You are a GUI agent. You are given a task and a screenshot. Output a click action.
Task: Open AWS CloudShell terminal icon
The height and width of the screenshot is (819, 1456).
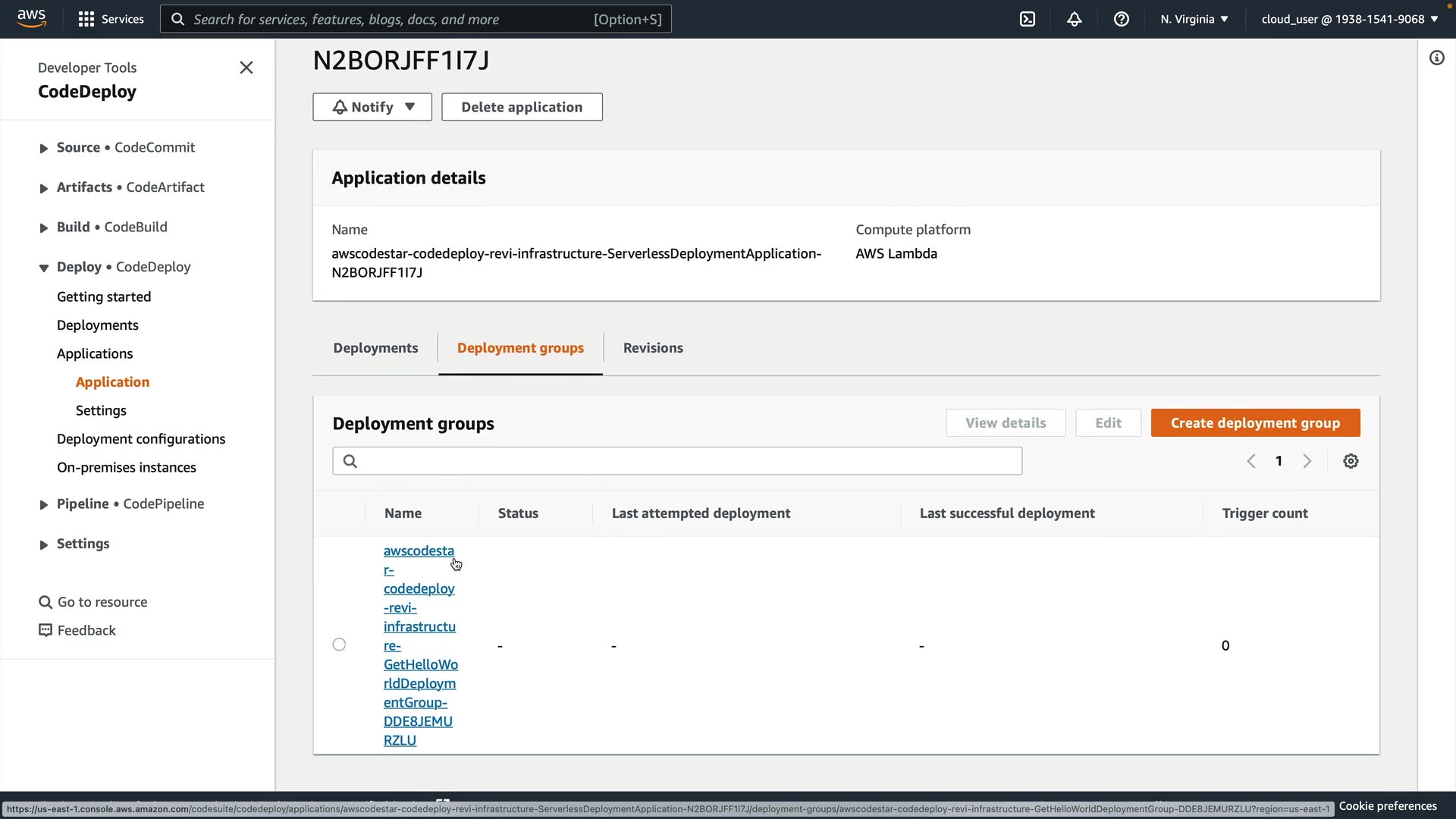pyautogui.click(x=1028, y=19)
